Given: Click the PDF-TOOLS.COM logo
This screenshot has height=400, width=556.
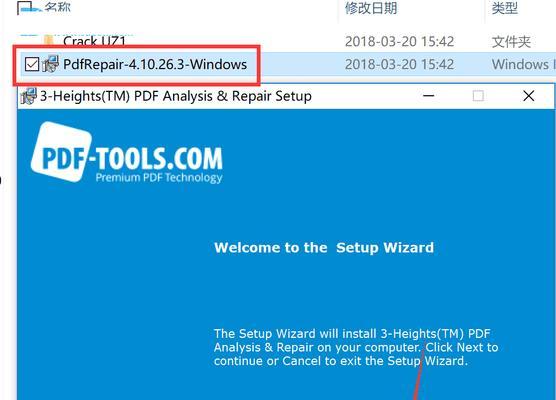Looking at the screenshot, I should point(127,152).
